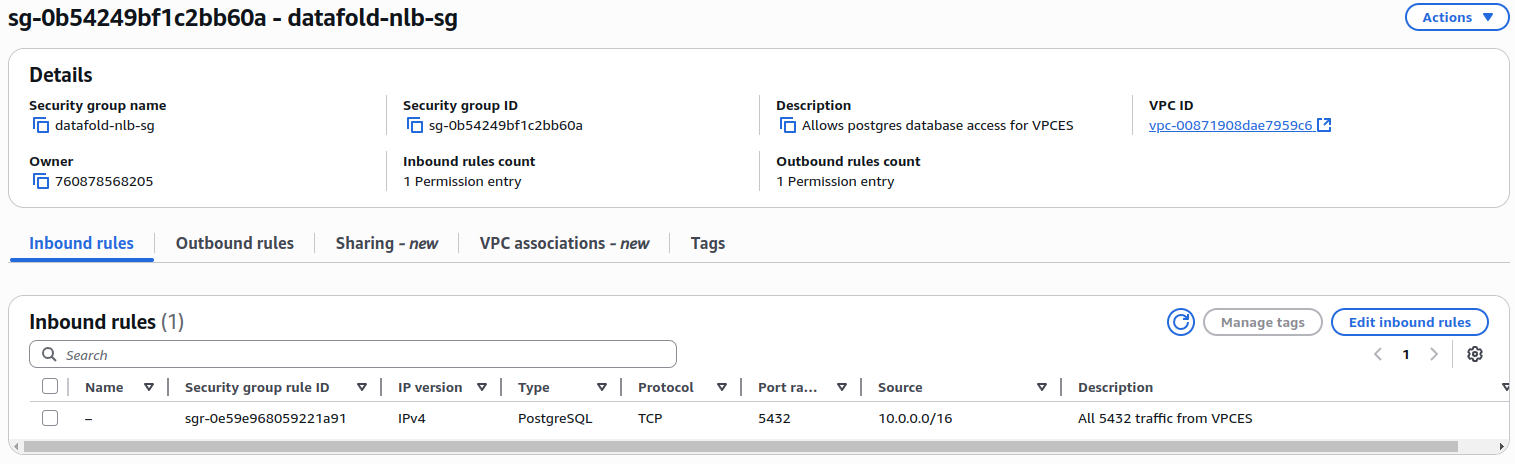
Task: Click source 10.0.0.0/16 cell
Action: pos(915,418)
